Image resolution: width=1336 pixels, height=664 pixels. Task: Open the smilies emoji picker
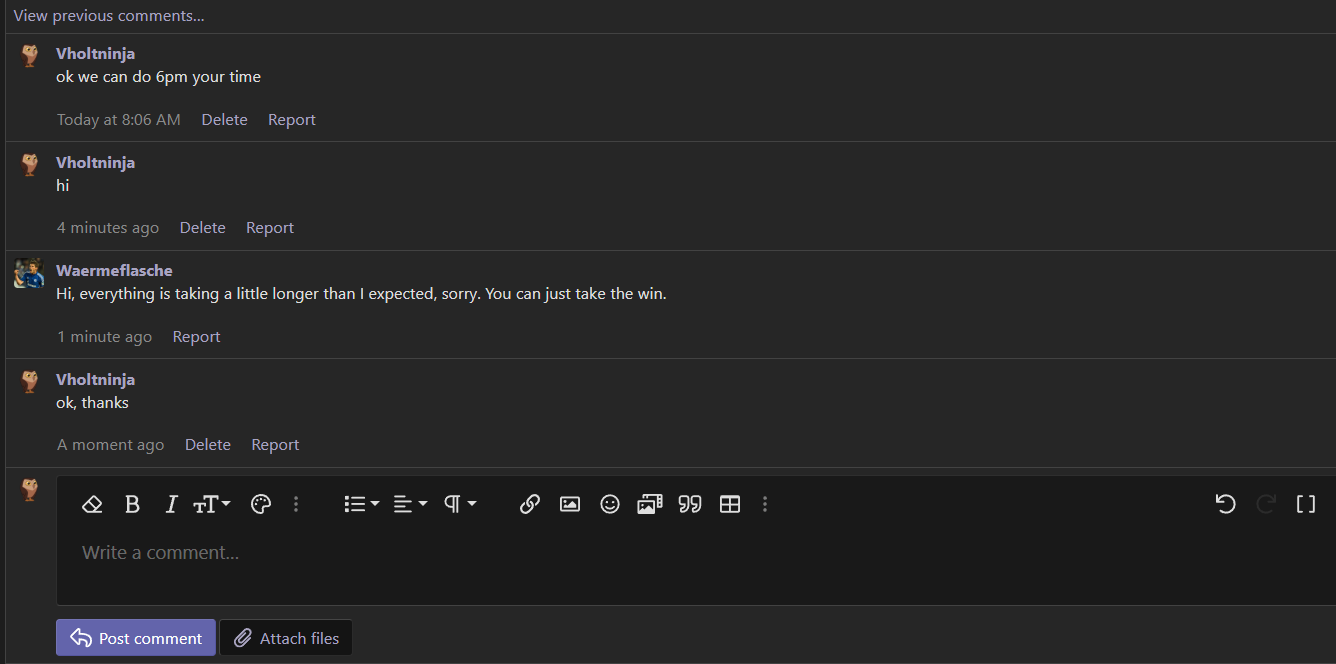click(610, 504)
